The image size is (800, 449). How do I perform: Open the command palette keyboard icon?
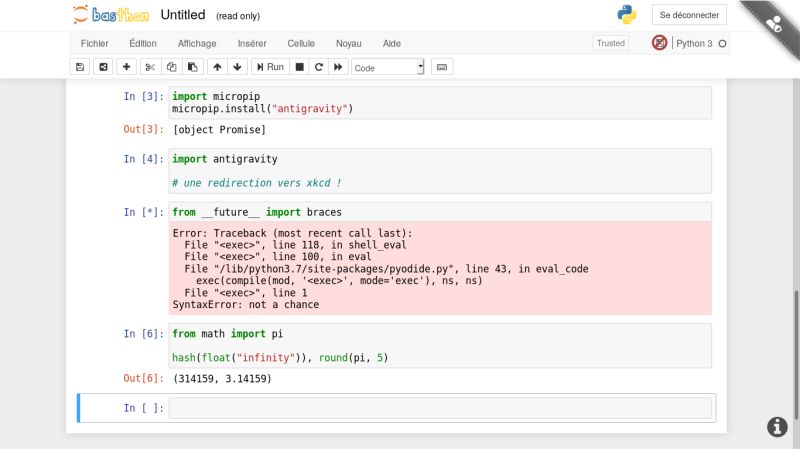[442, 67]
